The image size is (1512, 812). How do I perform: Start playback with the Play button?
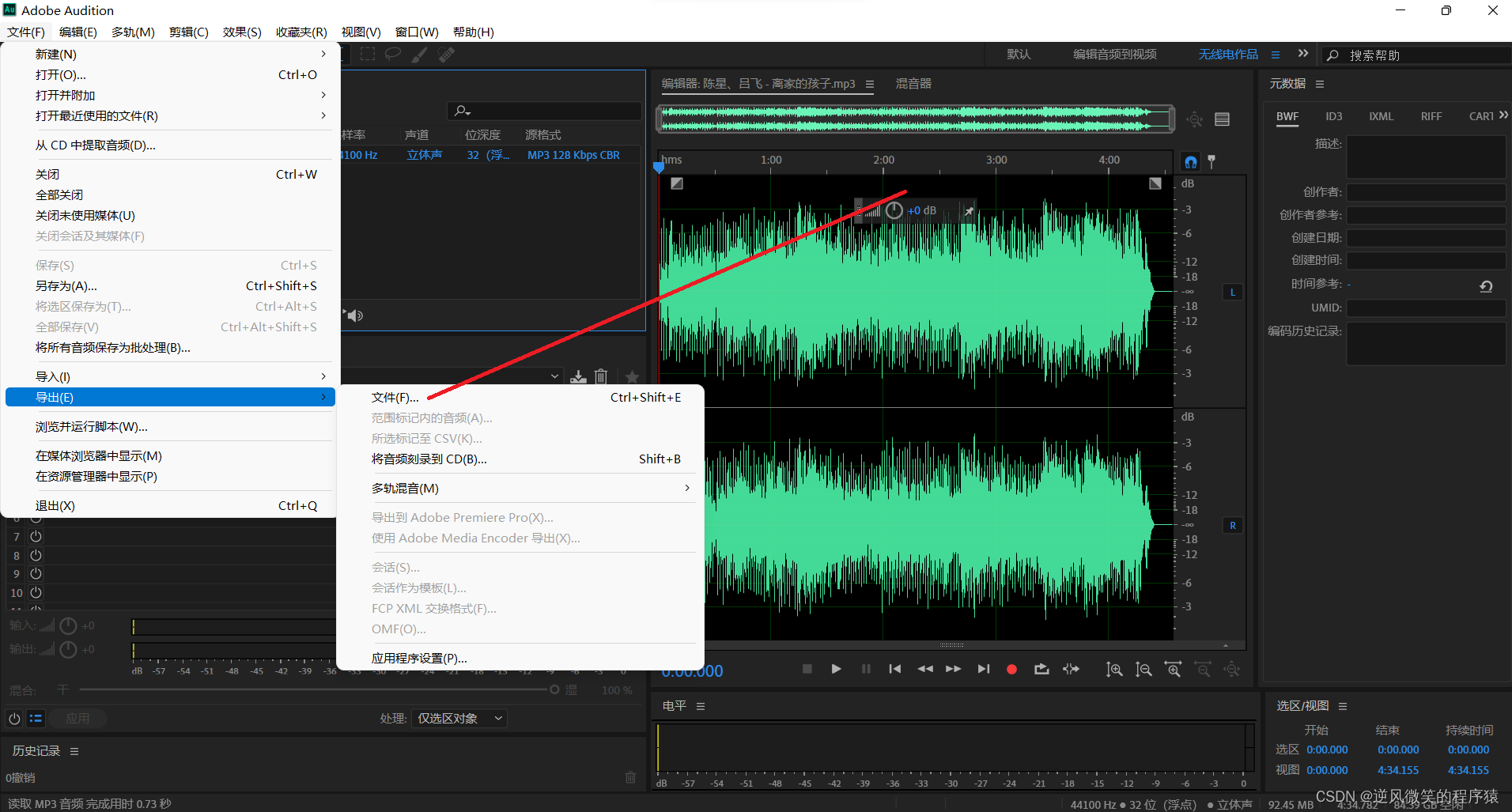click(x=836, y=669)
